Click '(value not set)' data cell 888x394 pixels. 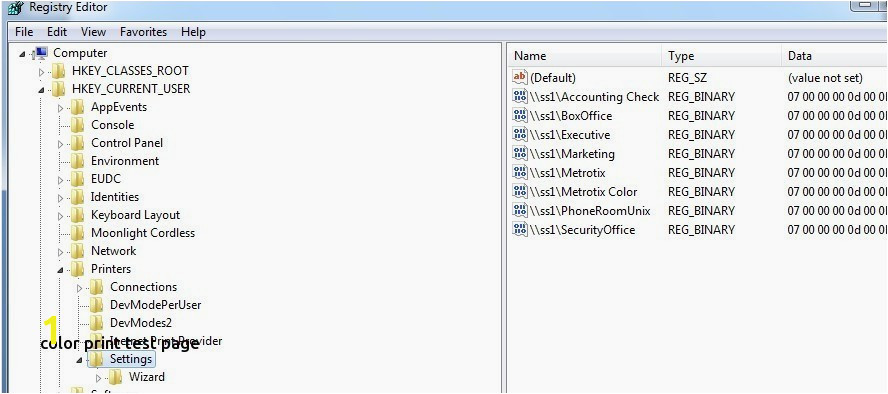[825, 78]
